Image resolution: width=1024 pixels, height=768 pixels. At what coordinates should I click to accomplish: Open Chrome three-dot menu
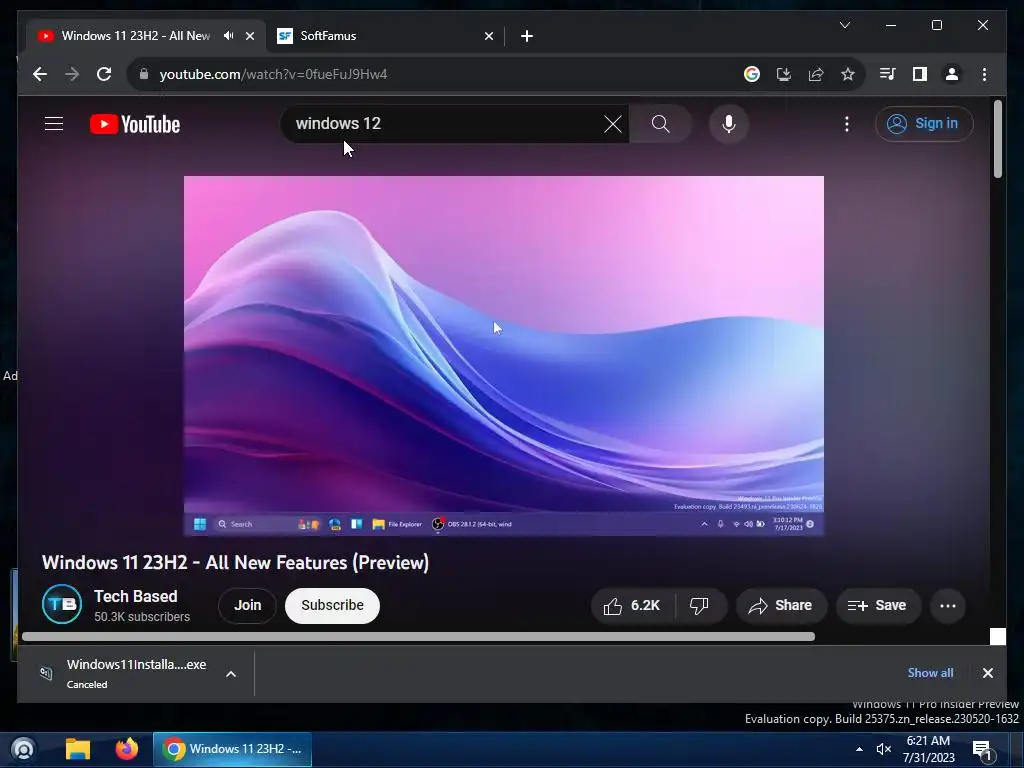[x=984, y=74]
